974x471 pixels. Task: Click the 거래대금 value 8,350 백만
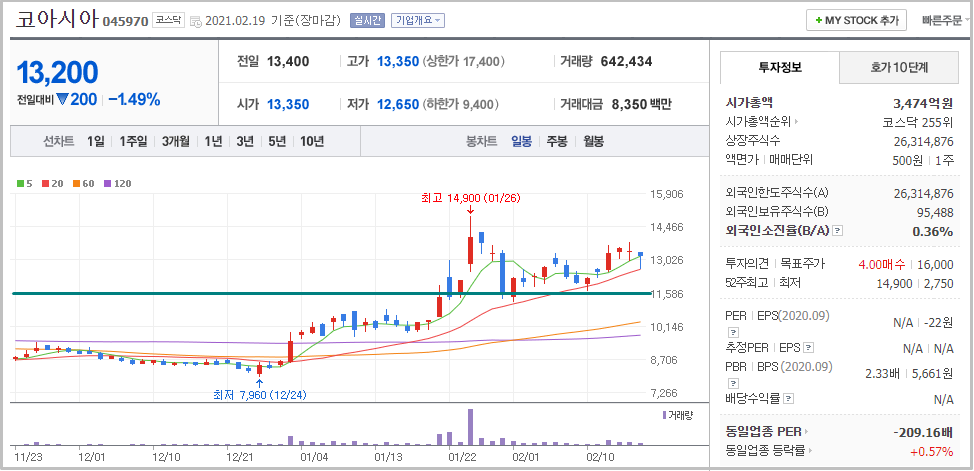click(x=641, y=104)
